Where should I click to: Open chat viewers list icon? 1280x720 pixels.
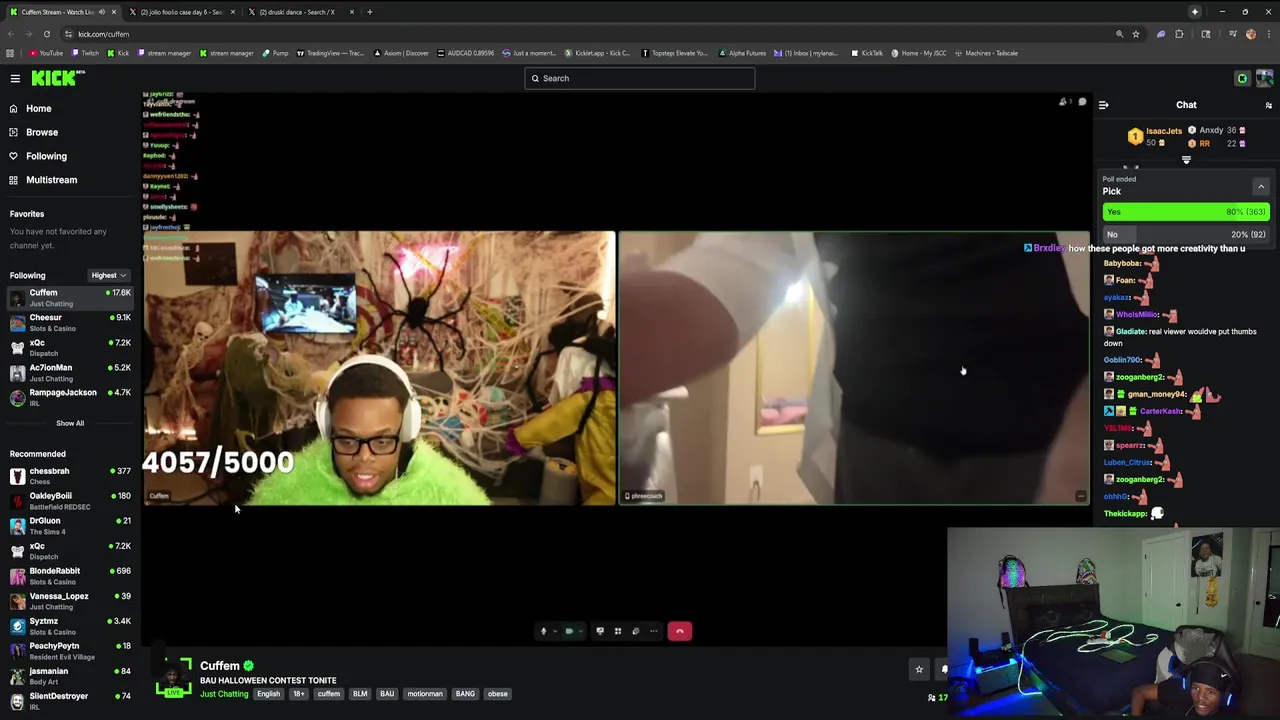coord(1268,105)
